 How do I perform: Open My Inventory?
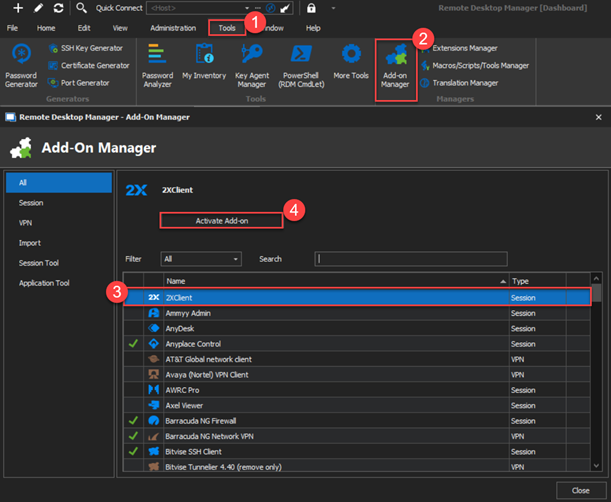click(x=204, y=64)
